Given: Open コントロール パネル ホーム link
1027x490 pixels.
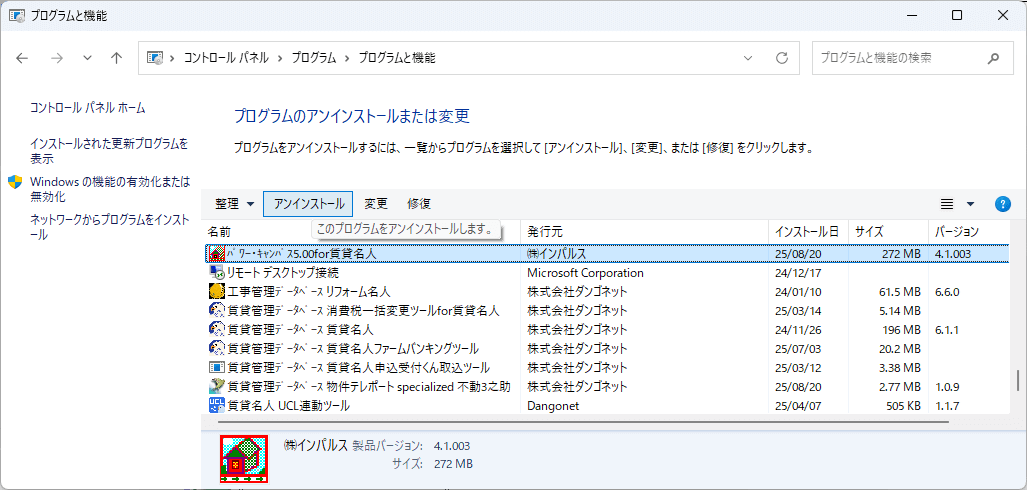Looking at the screenshot, I should (x=87, y=107).
